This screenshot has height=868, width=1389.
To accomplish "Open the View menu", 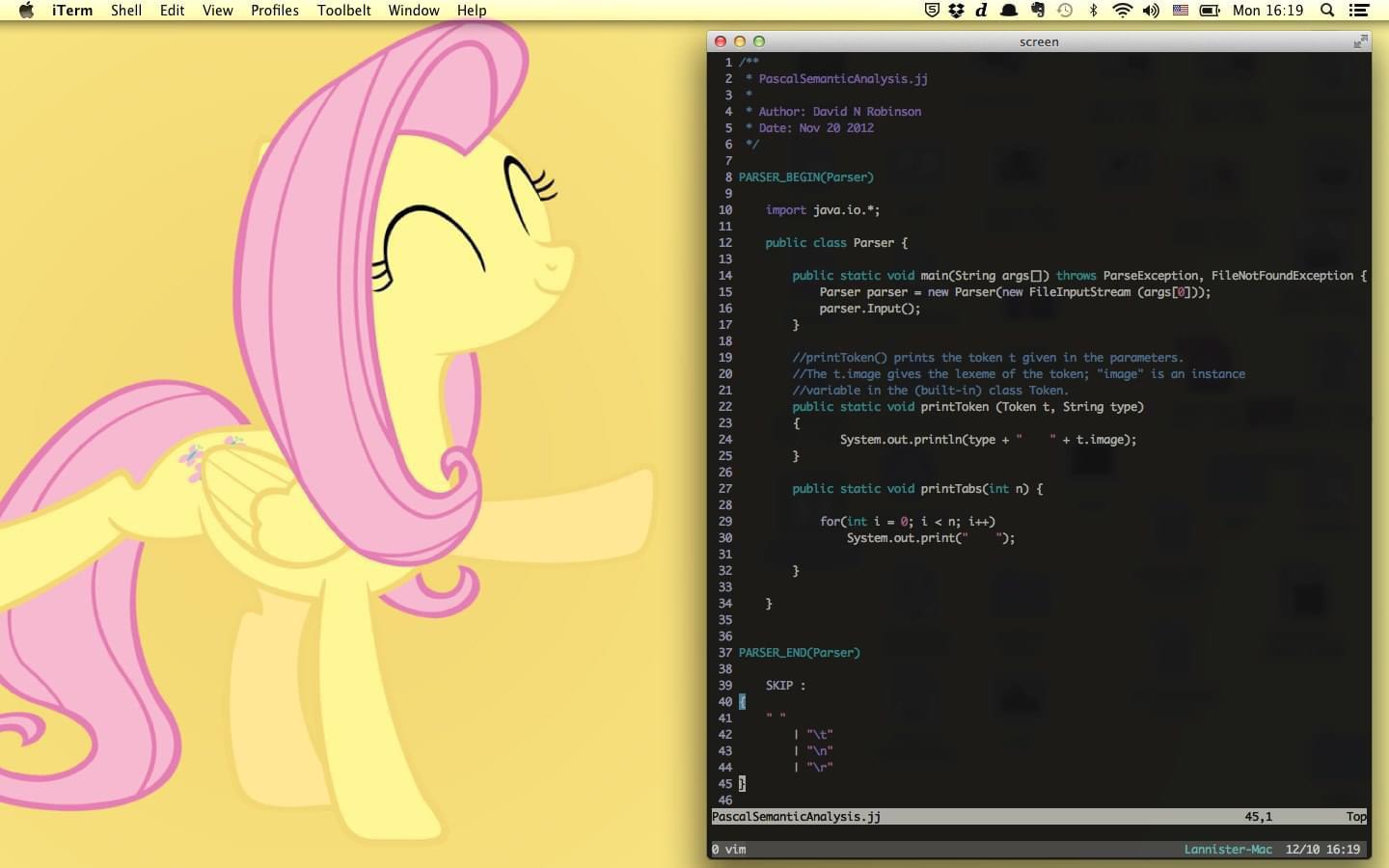I will (218, 11).
